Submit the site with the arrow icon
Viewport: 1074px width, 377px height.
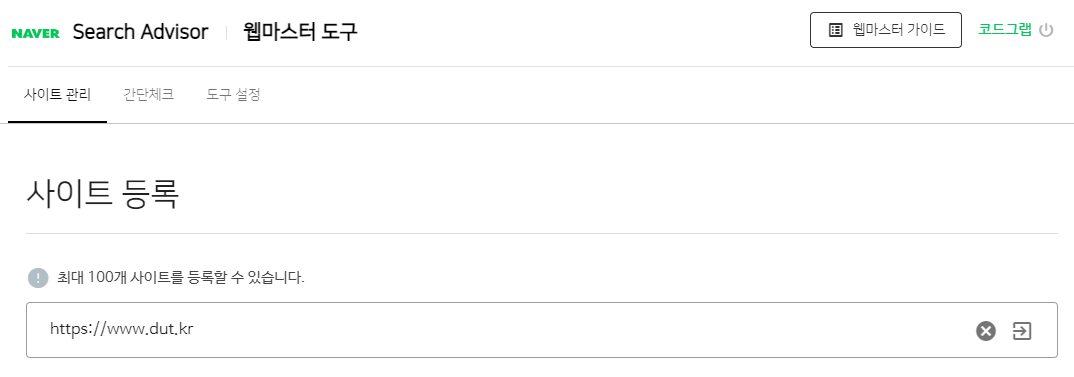pos(1022,330)
